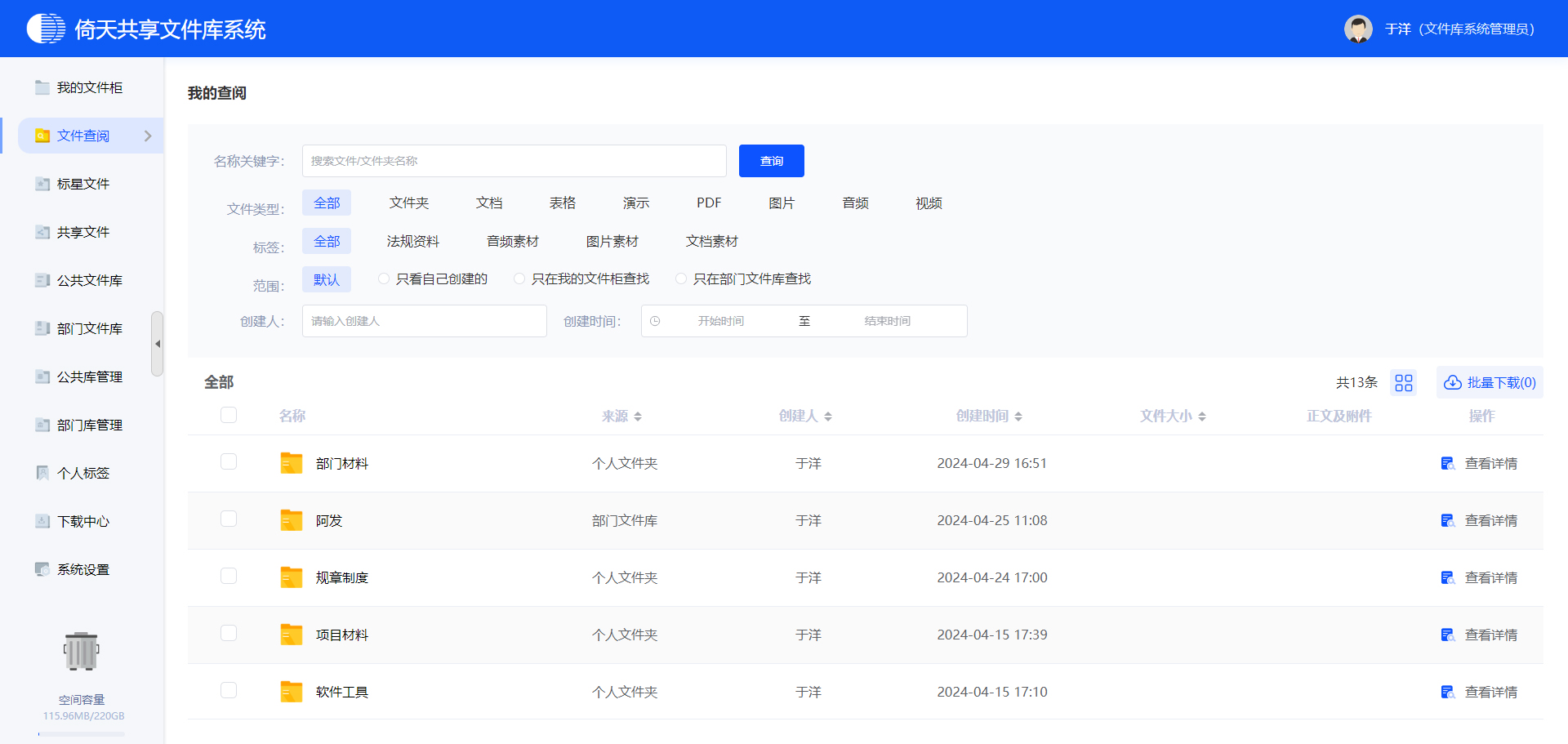The image size is (1568, 744).
Task: Click detail icon in 规章制度 row
Action: [1448, 577]
